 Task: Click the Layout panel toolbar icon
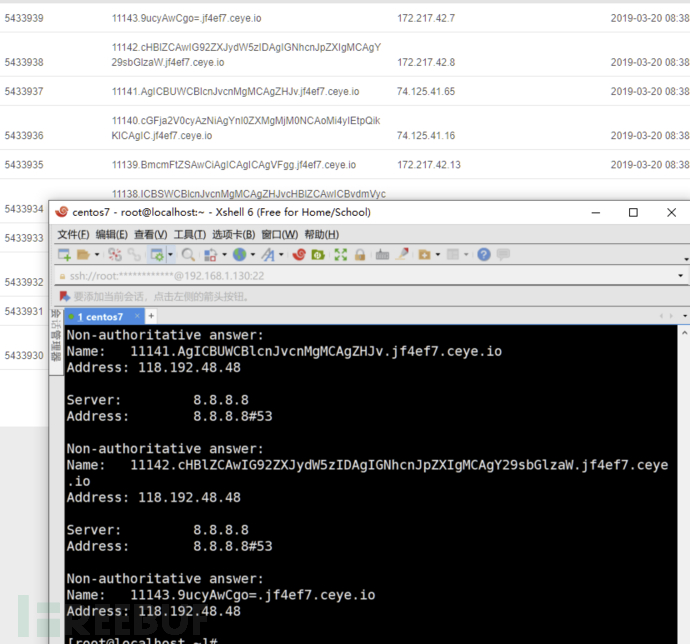[453, 254]
